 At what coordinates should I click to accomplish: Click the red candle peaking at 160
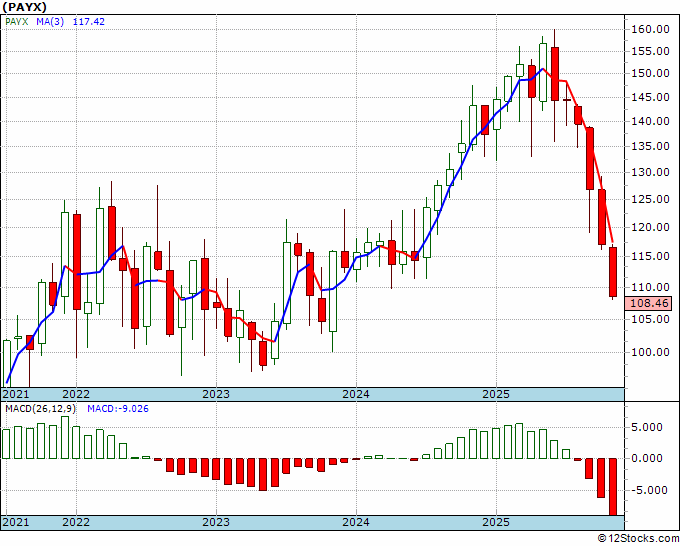(555, 74)
